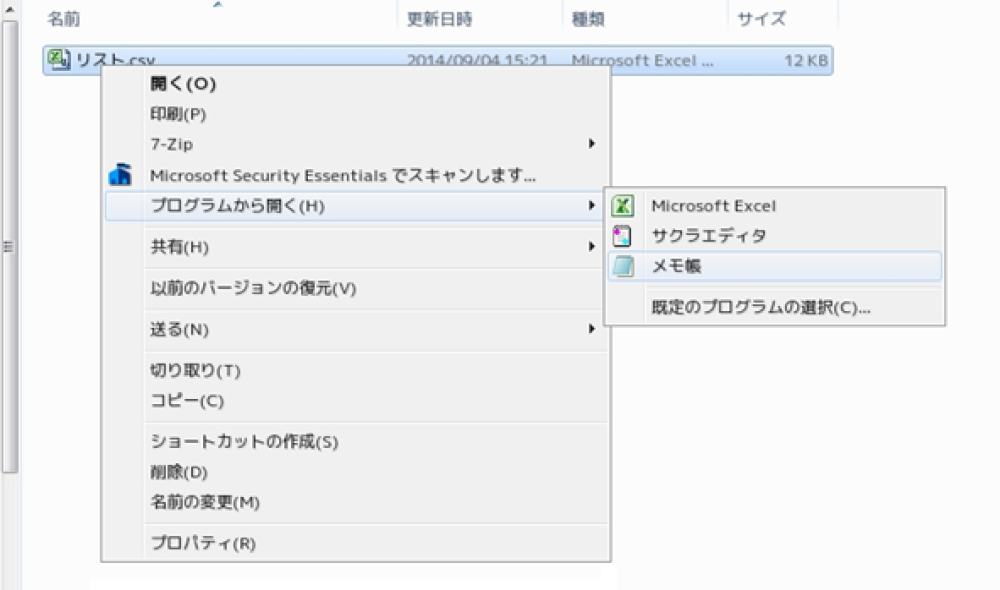Image resolution: width=1000 pixels, height=590 pixels.
Task: Click the left pane vertical scrollbar
Action: [9, 246]
